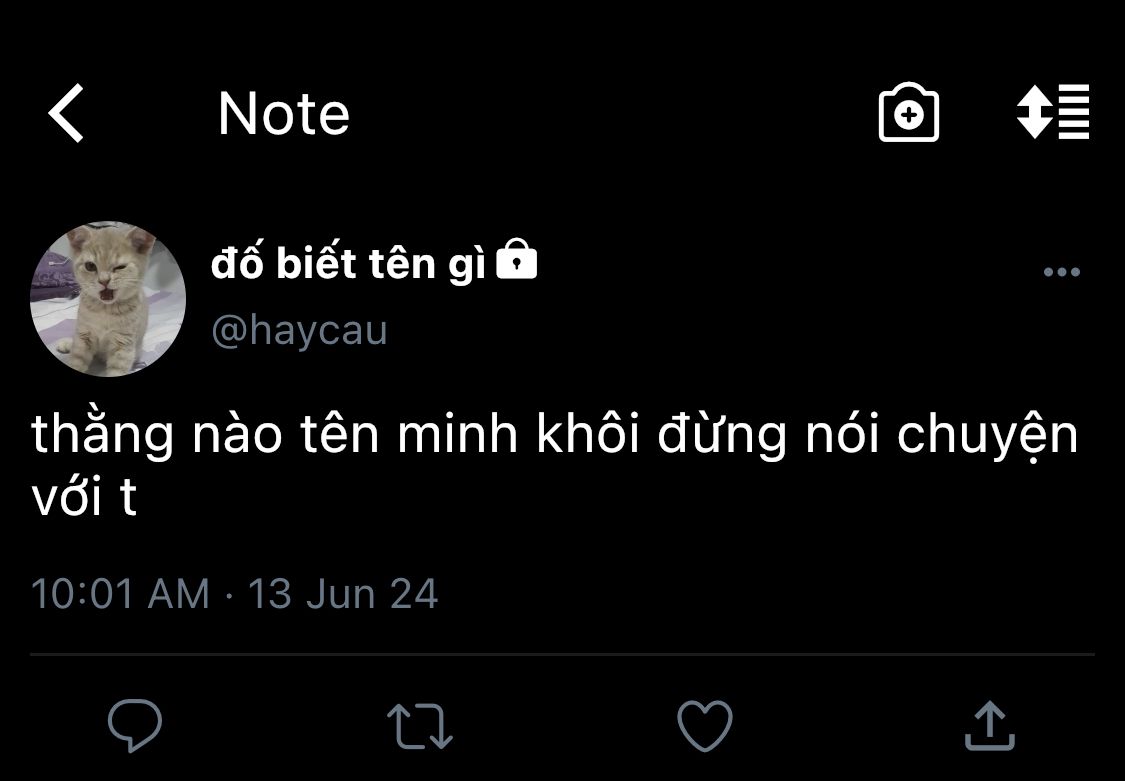The height and width of the screenshot is (781, 1125).
Task: Retweet this post
Action: point(420,725)
